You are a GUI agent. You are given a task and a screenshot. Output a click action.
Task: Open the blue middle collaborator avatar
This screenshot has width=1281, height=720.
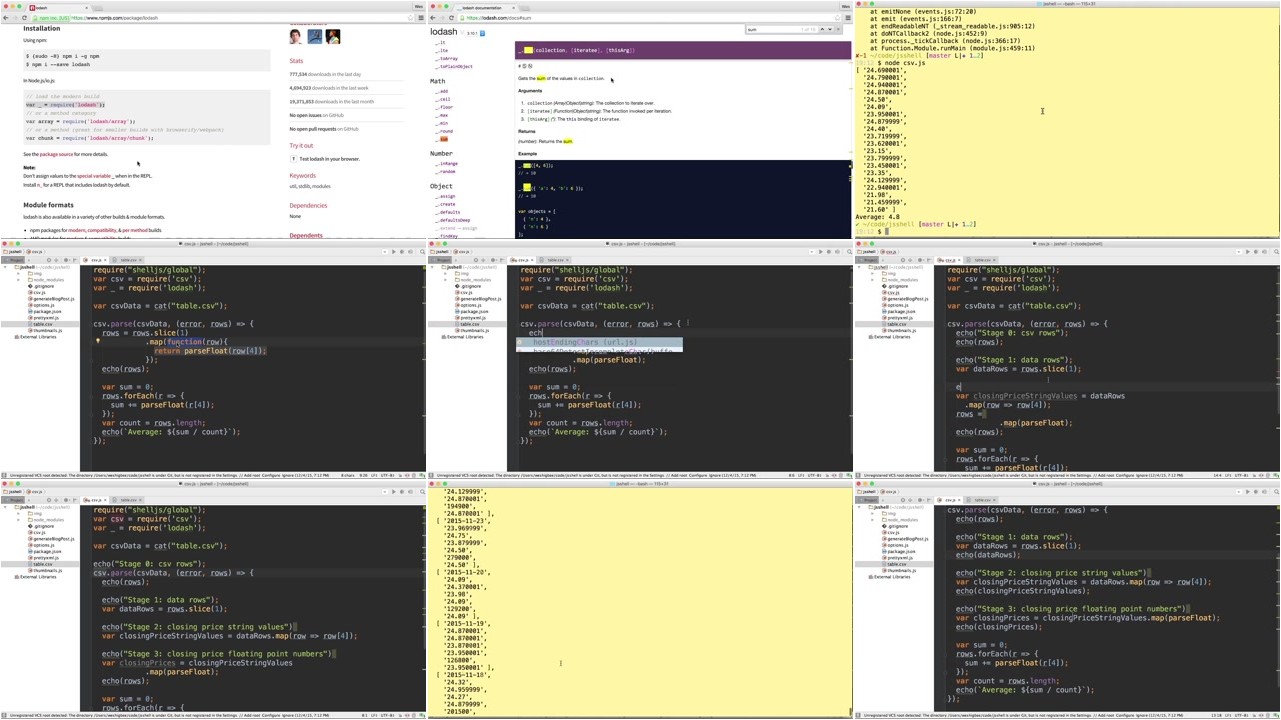(x=314, y=37)
